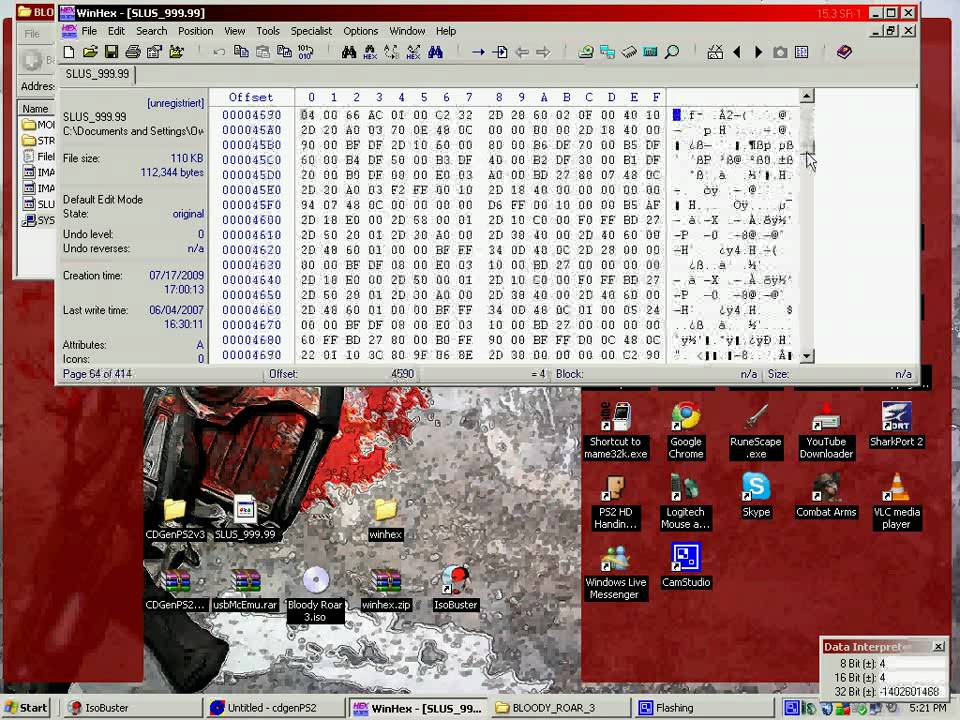
Task: Open the Skype desktop shortcut
Action: (756, 495)
